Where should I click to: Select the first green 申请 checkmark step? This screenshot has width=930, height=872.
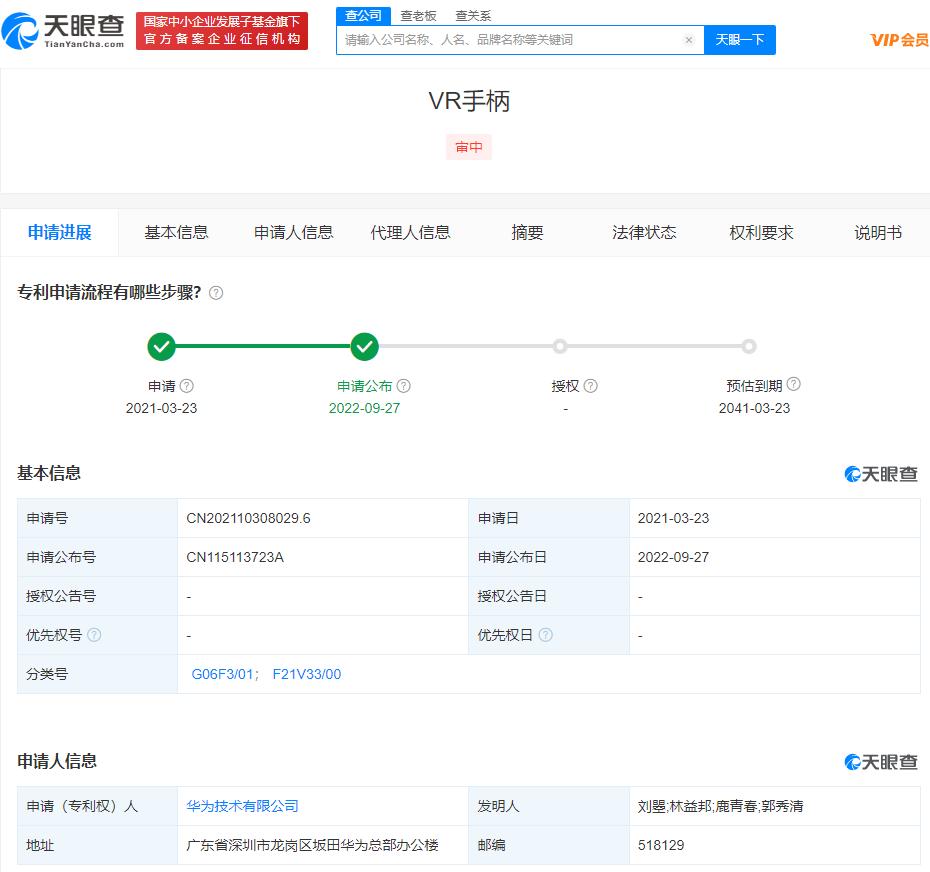(x=161, y=346)
